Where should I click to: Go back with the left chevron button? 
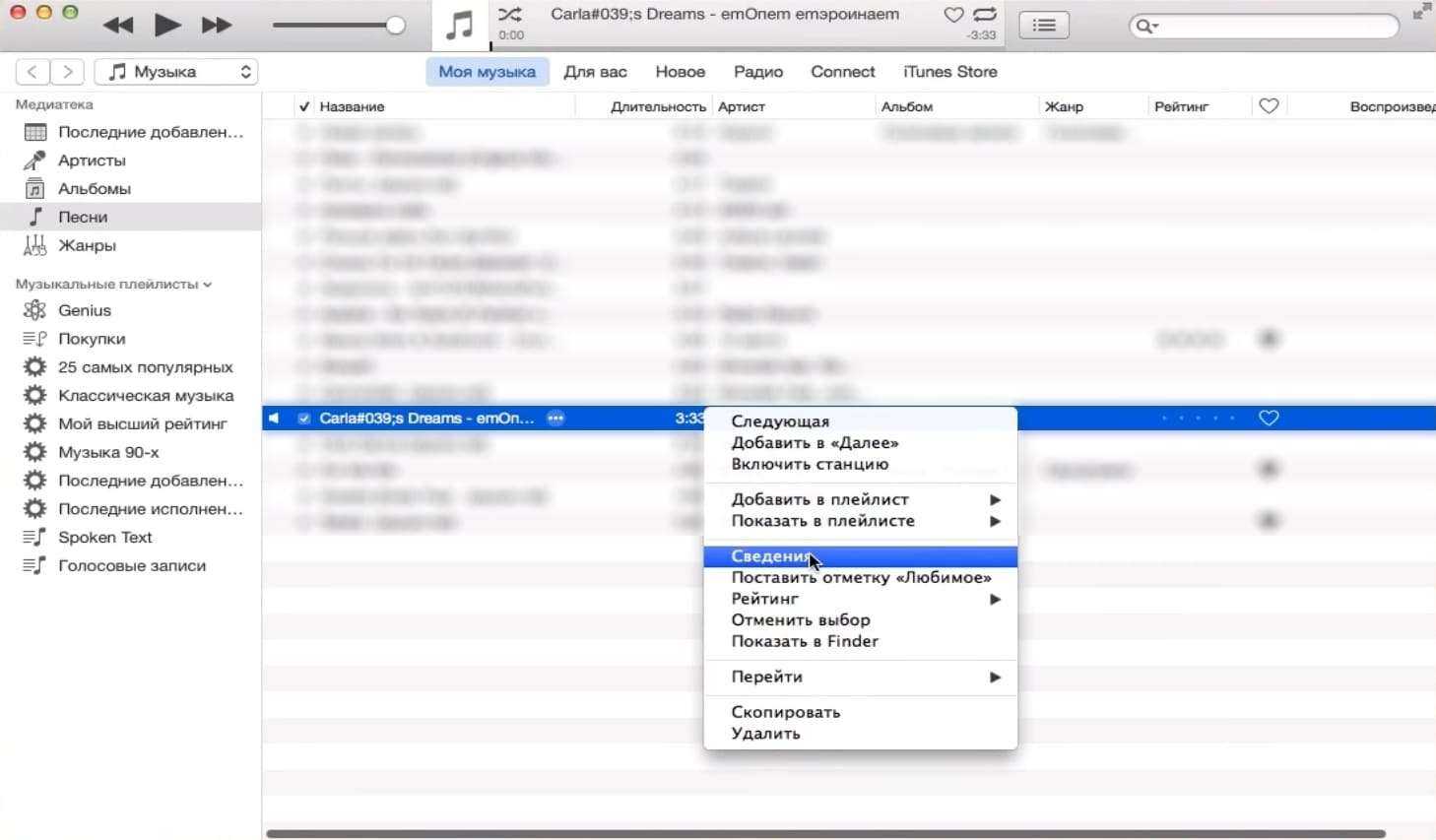click(x=33, y=72)
